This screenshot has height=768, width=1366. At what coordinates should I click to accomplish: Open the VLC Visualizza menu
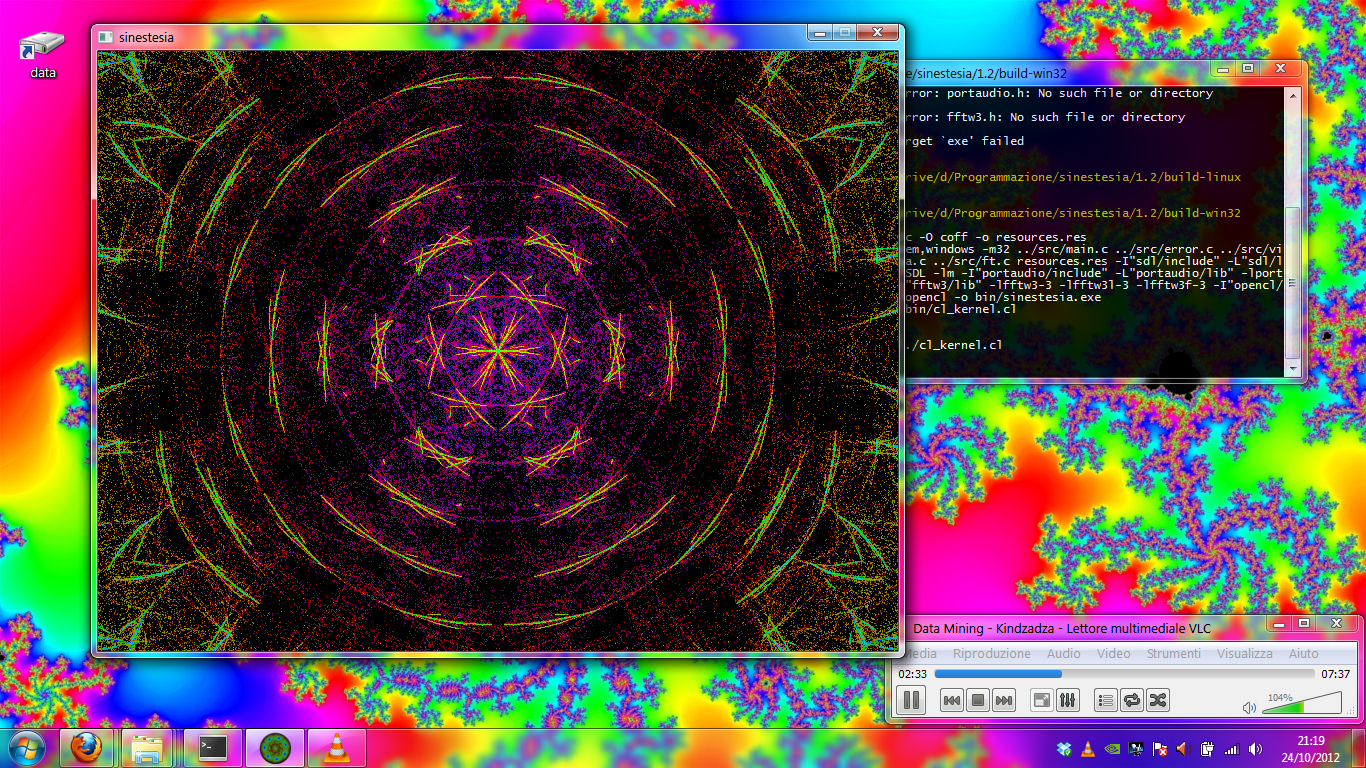1245,653
